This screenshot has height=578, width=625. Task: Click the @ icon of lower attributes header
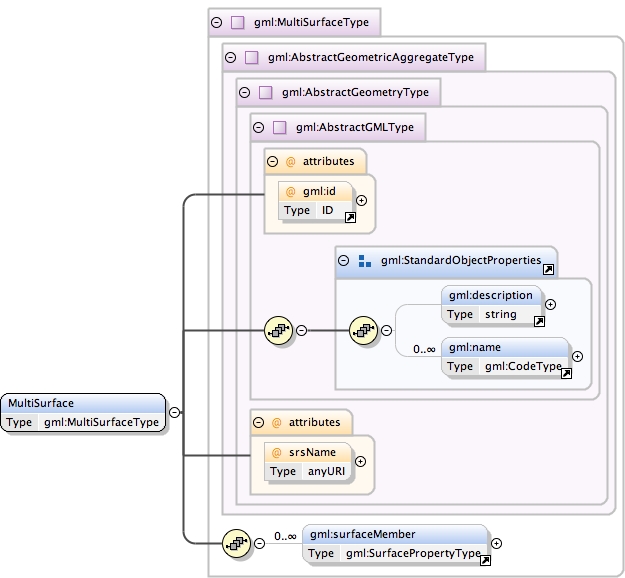(x=277, y=423)
